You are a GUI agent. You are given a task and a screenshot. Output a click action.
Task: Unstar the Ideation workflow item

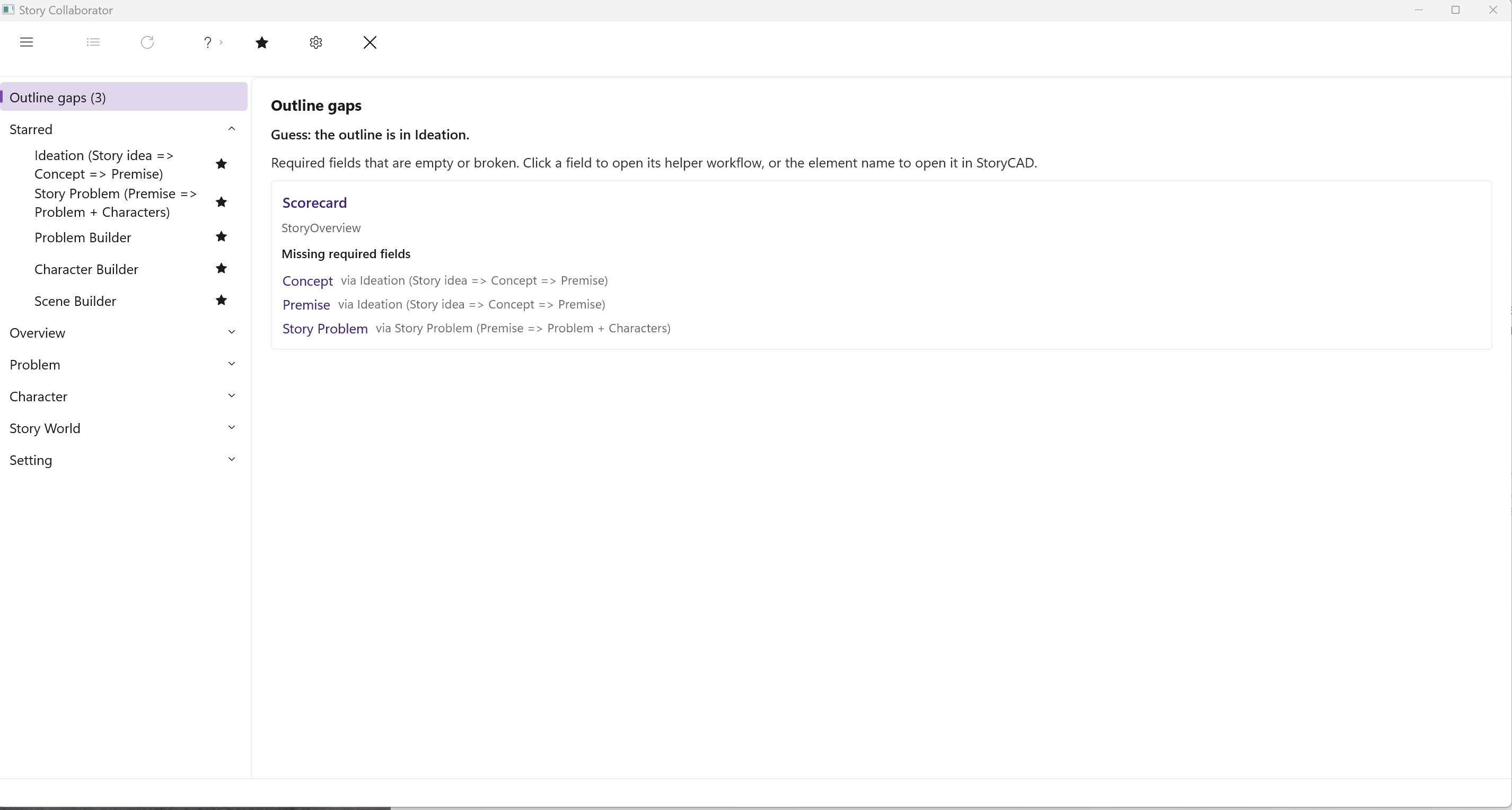click(x=221, y=164)
